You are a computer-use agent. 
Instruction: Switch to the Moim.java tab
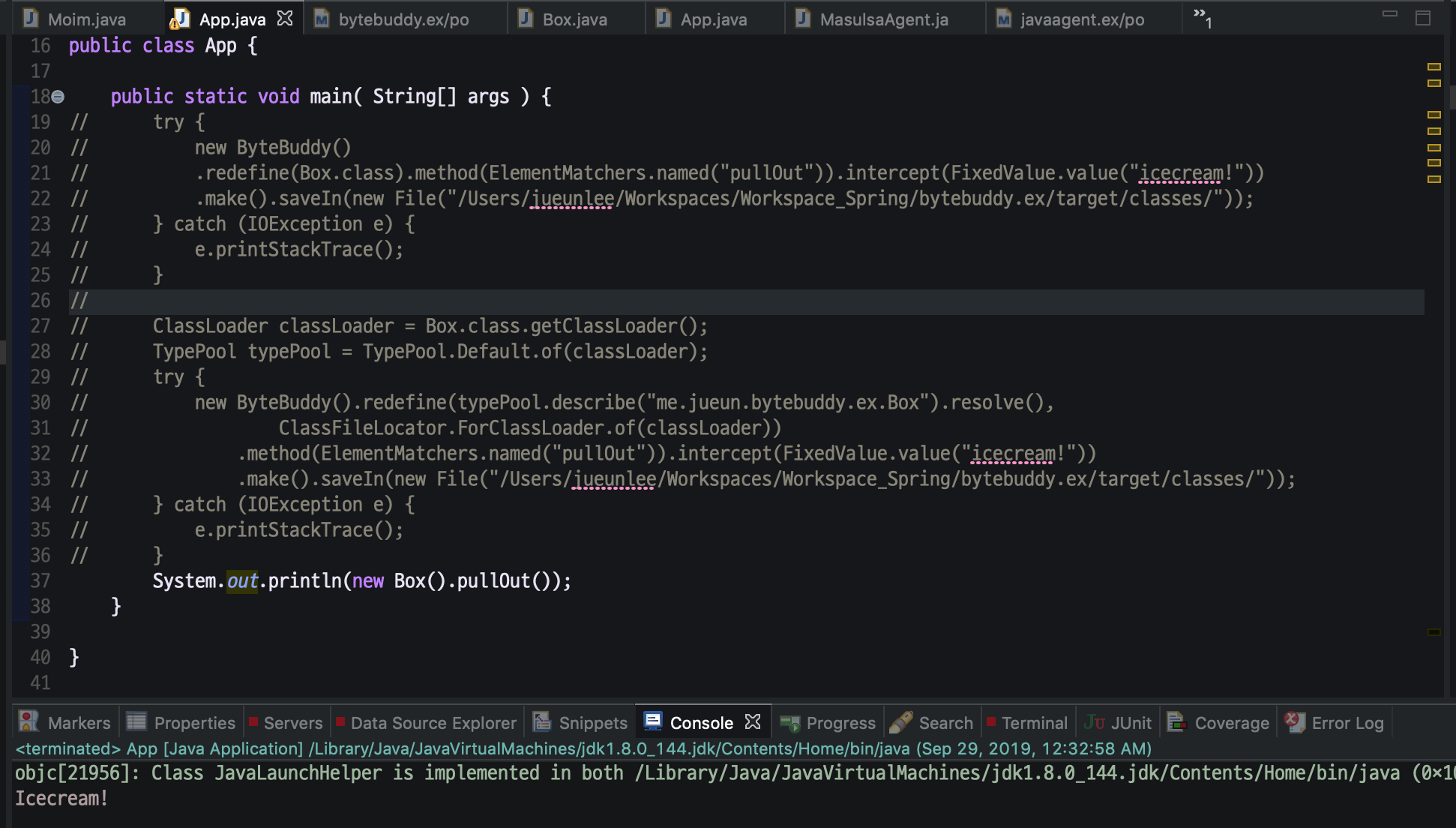point(86,19)
